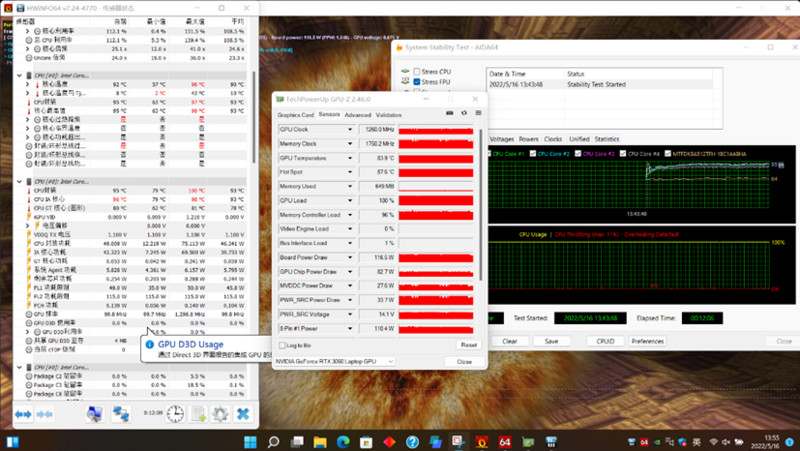Click GPU Temperature red history graph
The width and height of the screenshot is (800, 451).
tap(436, 158)
